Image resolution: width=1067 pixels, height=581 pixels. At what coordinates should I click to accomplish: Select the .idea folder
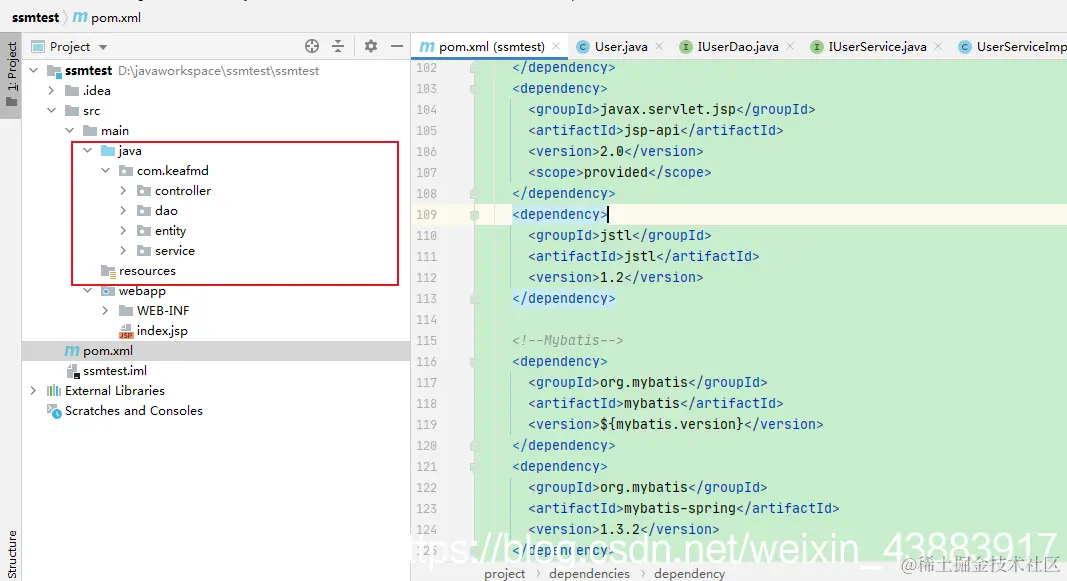tap(97, 90)
